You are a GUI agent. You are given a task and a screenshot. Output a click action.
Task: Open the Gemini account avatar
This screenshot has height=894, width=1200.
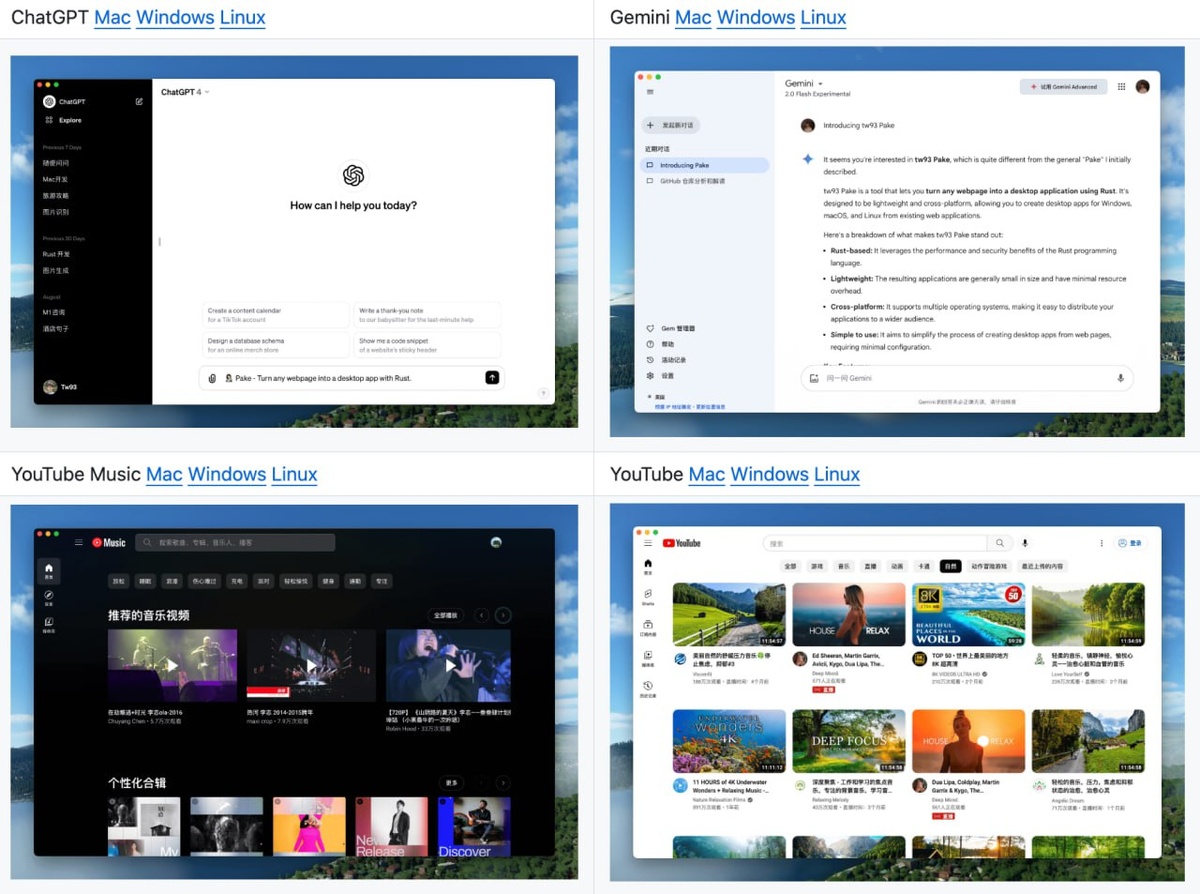point(1143,87)
